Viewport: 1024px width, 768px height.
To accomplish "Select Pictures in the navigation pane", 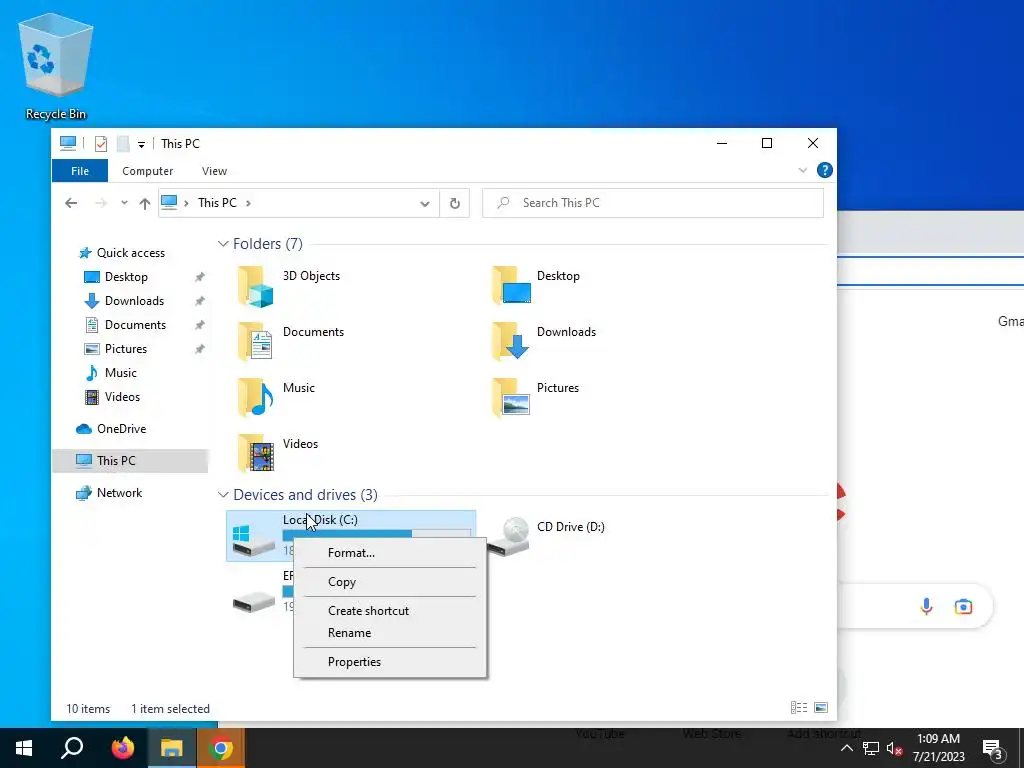I will point(125,349).
